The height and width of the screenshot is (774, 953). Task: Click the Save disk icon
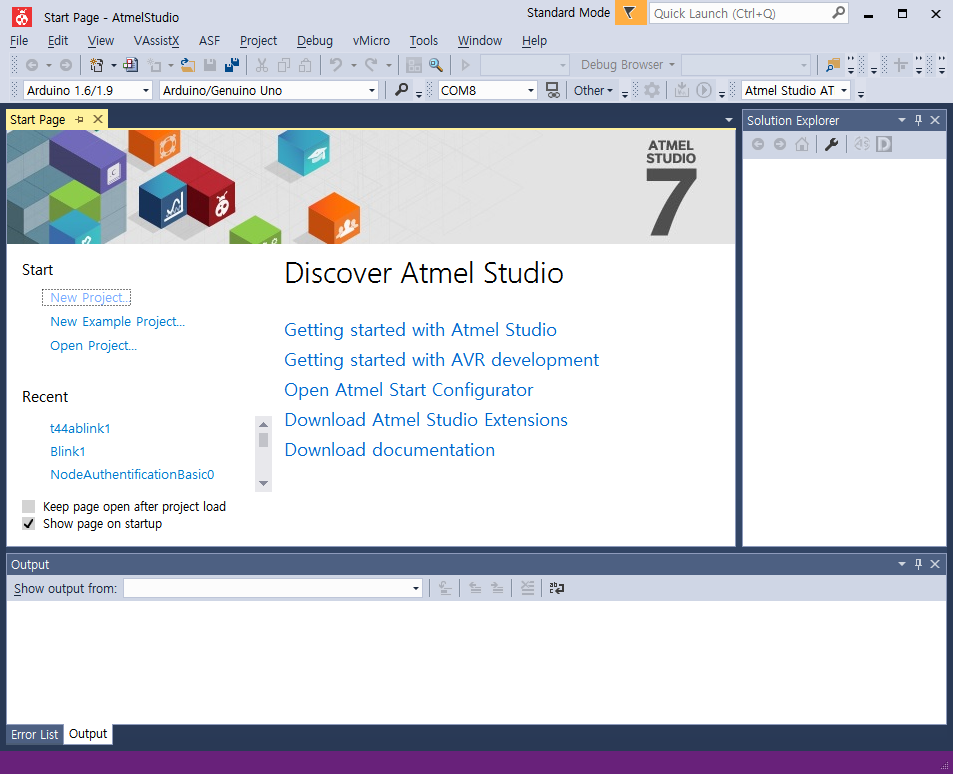click(x=210, y=65)
